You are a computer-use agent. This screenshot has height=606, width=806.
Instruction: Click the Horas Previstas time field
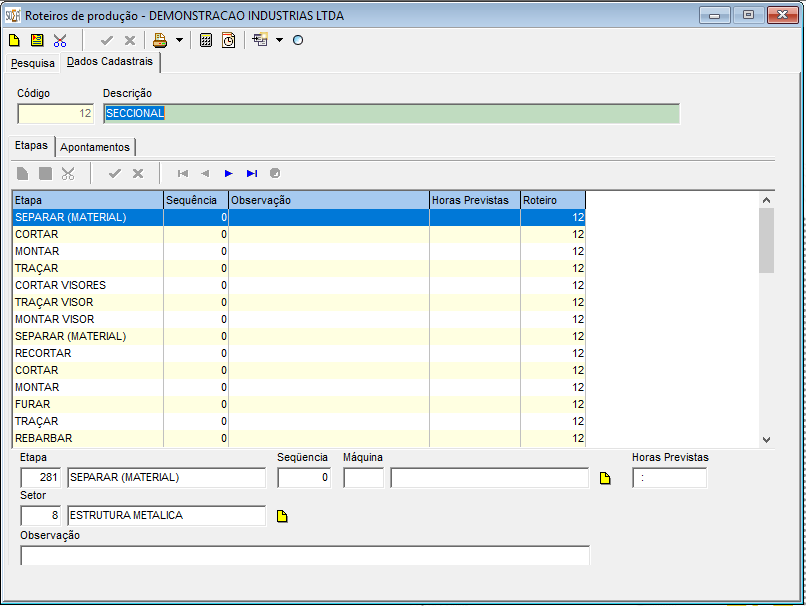point(669,478)
